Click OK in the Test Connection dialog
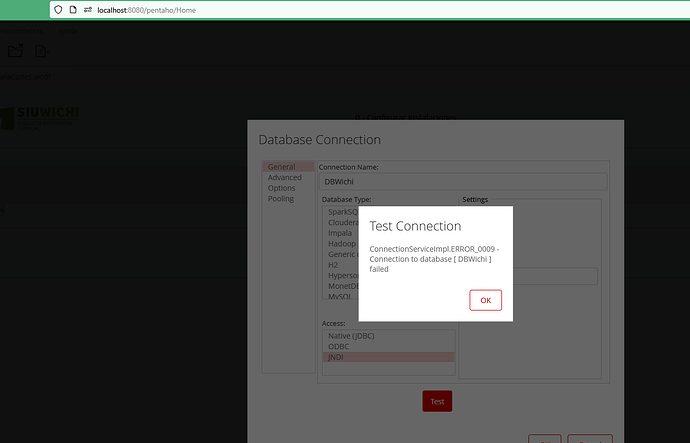 point(485,300)
